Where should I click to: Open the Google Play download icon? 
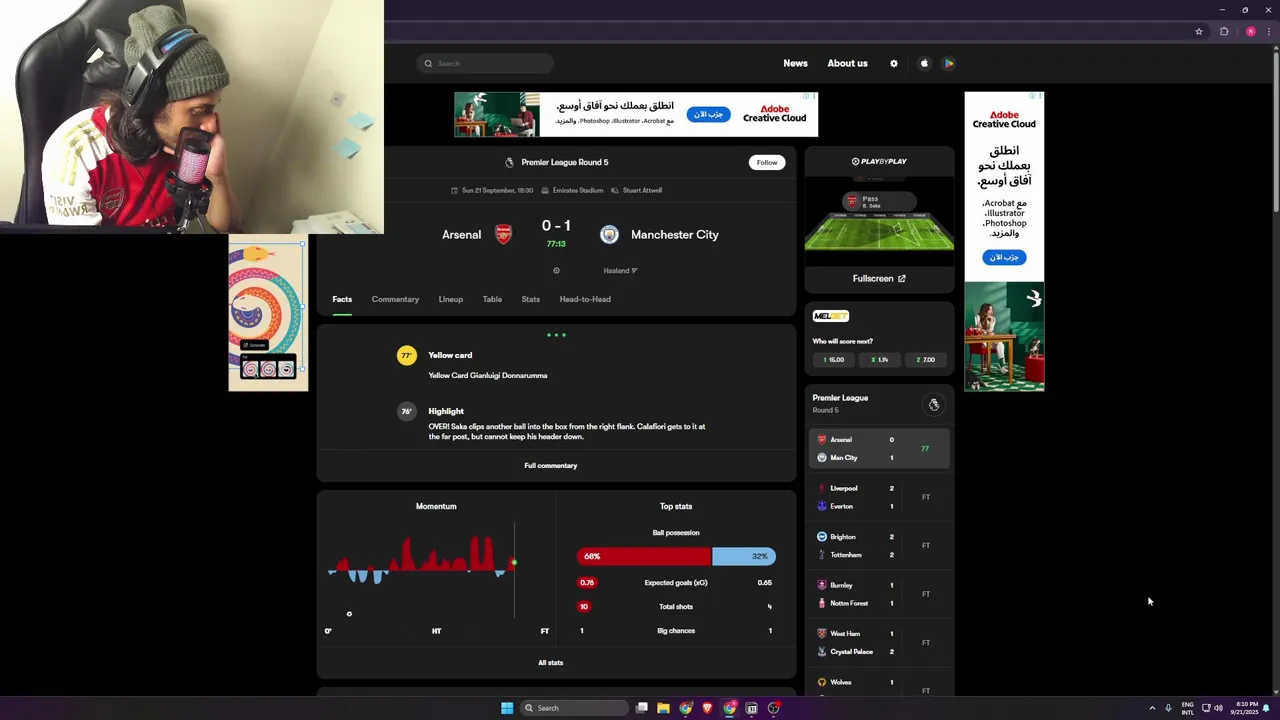click(949, 63)
